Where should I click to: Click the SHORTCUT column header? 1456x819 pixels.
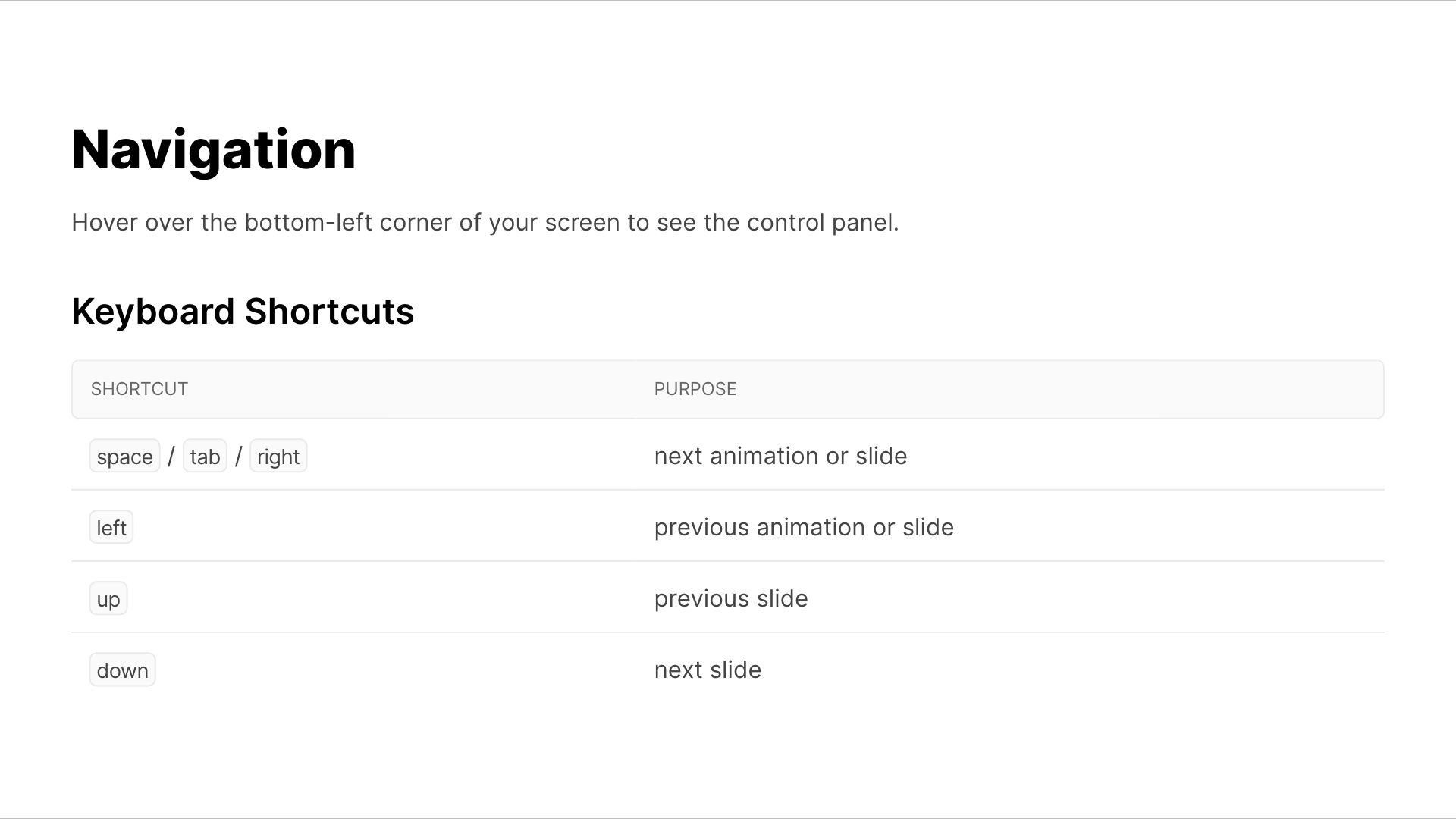pyautogui.click(x=139, y=388)
